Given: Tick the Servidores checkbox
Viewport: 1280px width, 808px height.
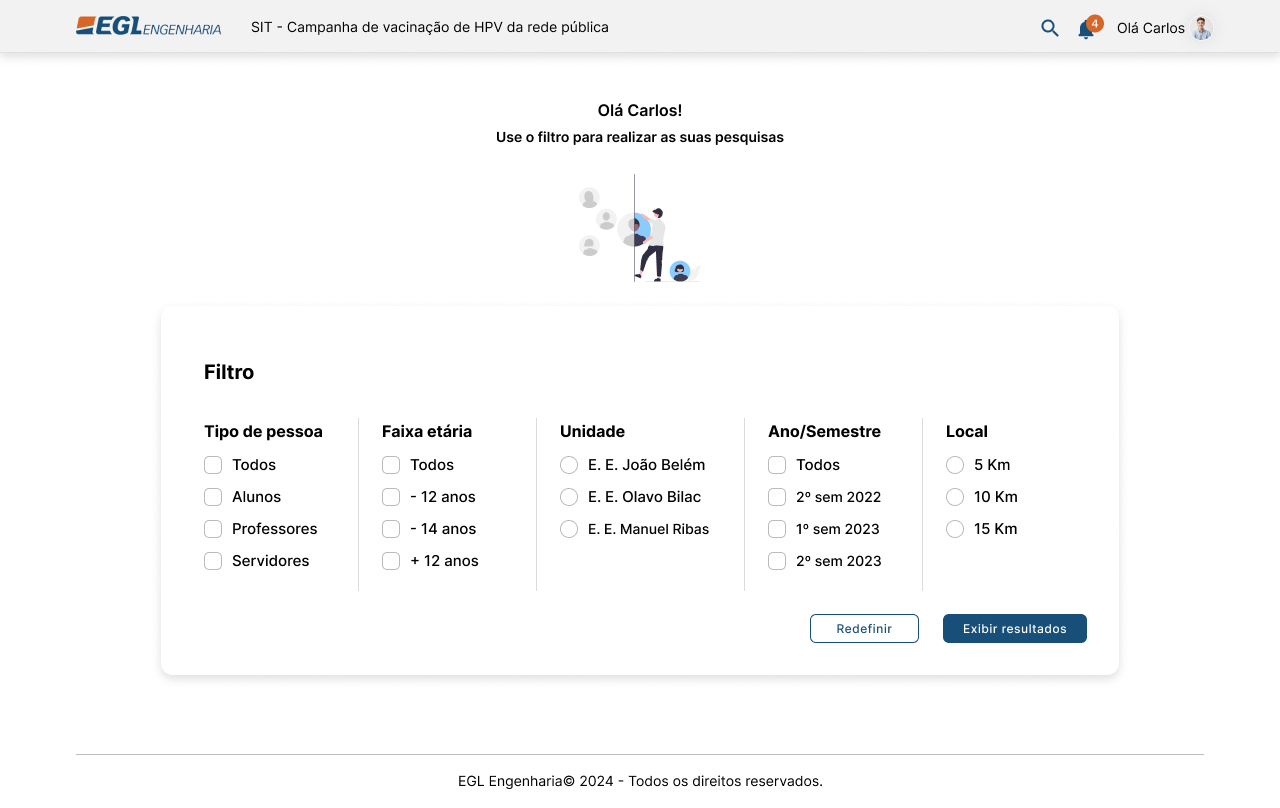Looking at the screenshot, I should [213, 561].
